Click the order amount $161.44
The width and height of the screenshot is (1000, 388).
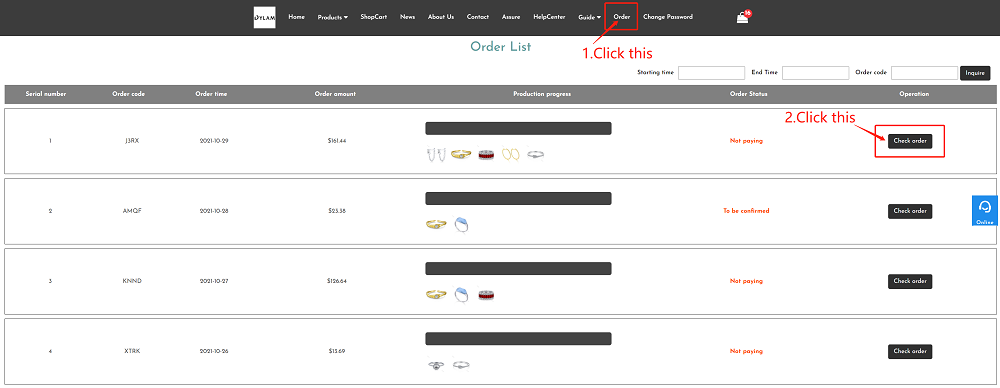pos(336,141)
